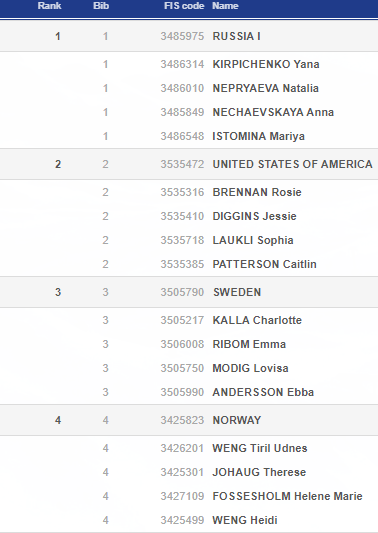378x533 pixels.
Task: Click the Bib column header
Action: [101, 6]
